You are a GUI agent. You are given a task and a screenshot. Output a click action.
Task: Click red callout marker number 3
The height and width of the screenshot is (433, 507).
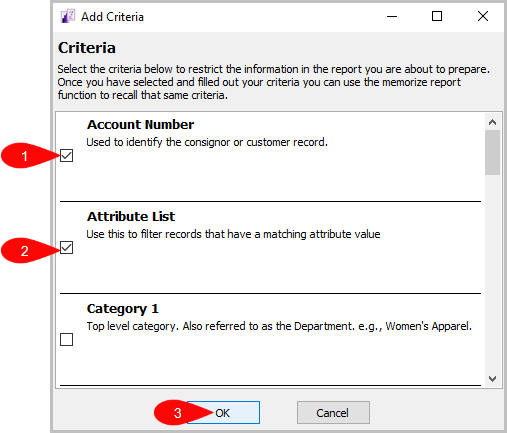(177, 413)
